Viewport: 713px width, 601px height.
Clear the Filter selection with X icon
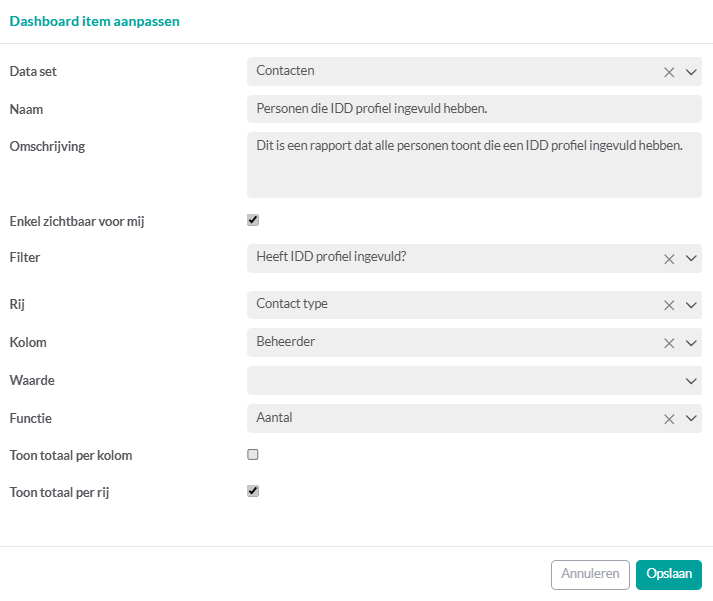pos(669,259)
